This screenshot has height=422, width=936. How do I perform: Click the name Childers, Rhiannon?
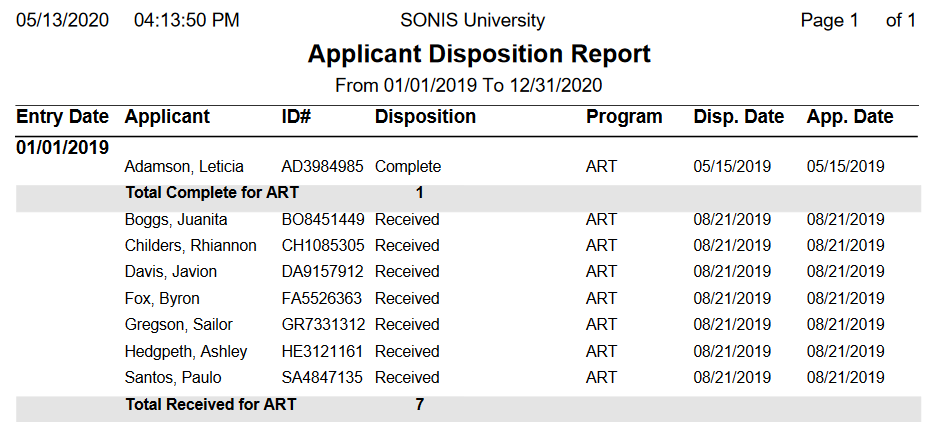pyautogui.click(x=190, y=246)
